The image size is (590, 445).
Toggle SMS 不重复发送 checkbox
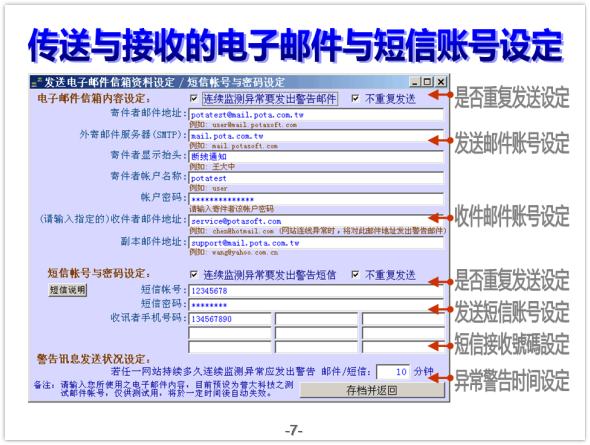tap(355, 275)
